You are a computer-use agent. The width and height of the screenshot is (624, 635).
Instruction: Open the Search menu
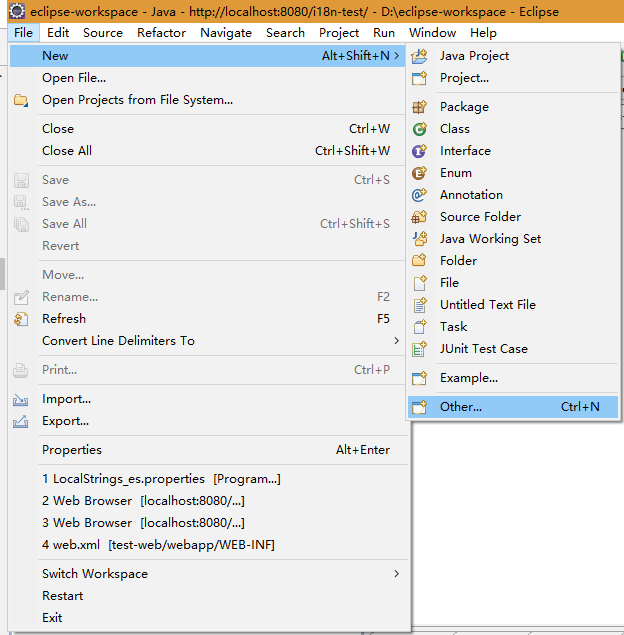tap(285, 32)
